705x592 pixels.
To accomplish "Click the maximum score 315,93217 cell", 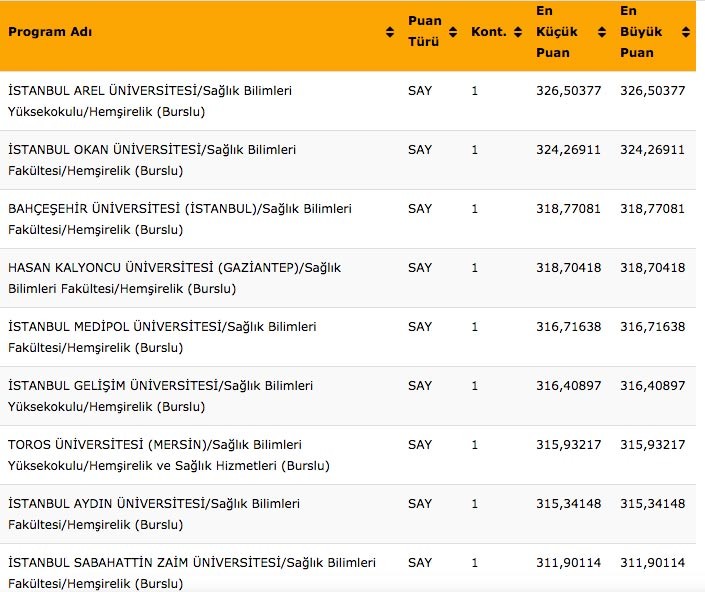I will [x=652, y=445].
